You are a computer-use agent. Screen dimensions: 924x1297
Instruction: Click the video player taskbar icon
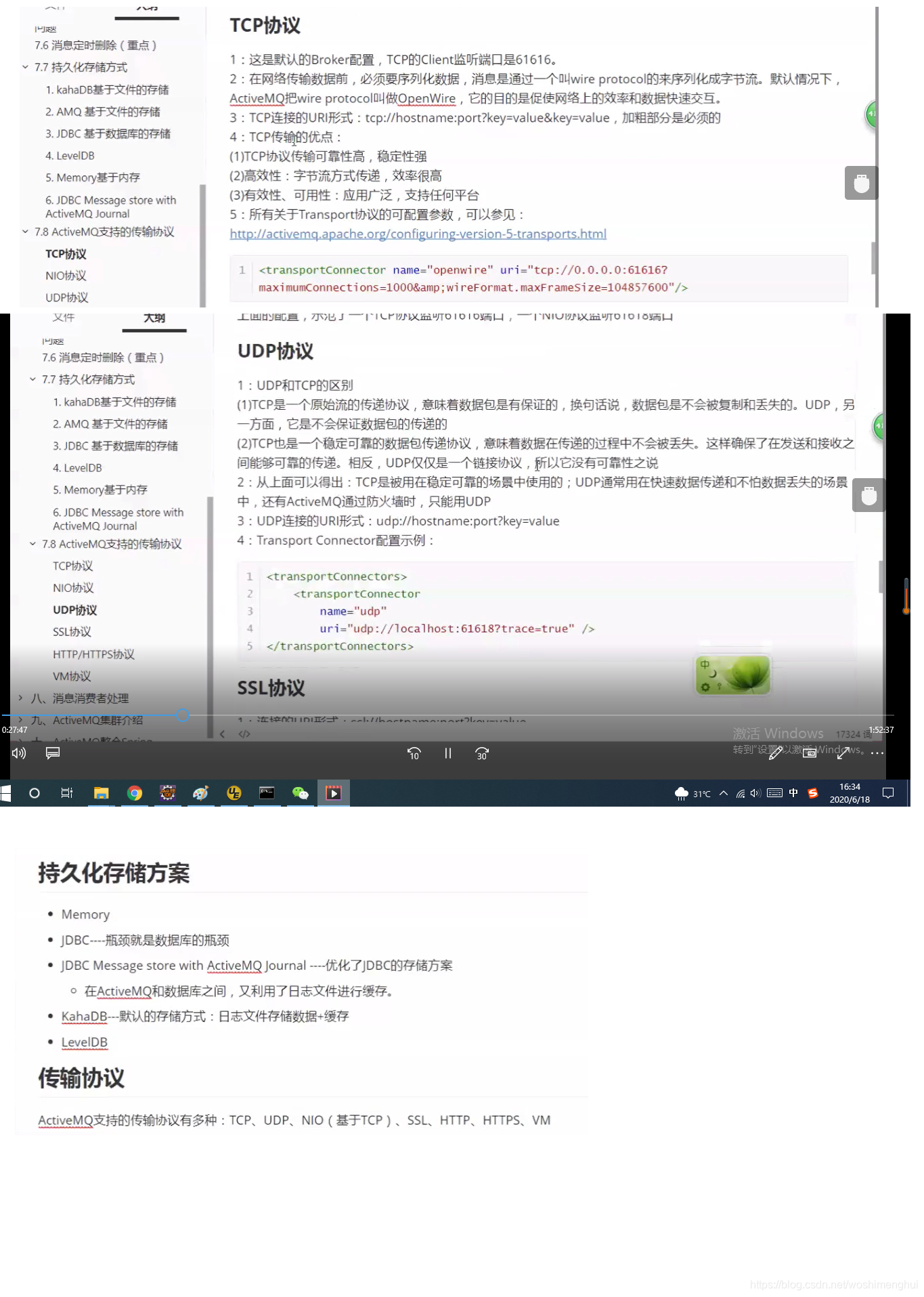pyautogui.click(x=334, y=793)
